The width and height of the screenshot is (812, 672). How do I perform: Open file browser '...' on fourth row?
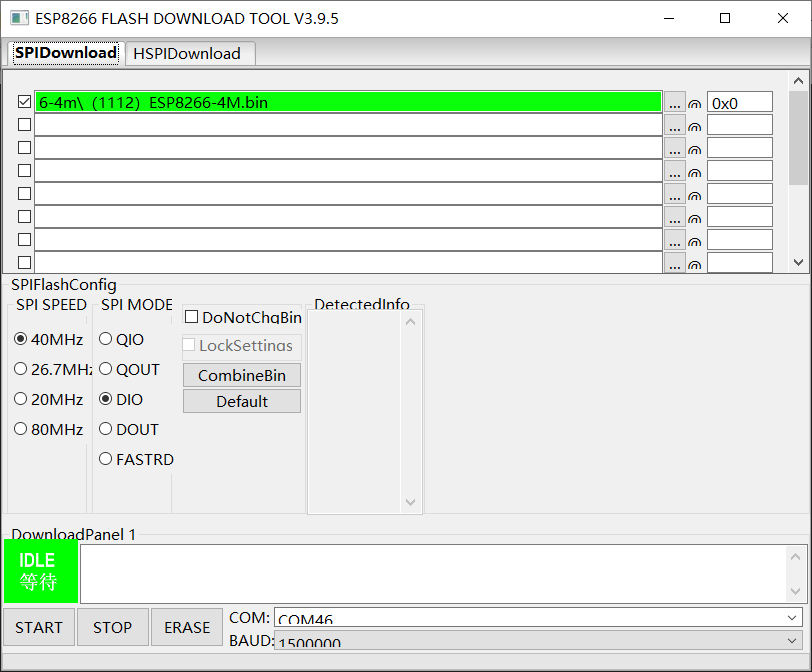[x=674, y=171]
